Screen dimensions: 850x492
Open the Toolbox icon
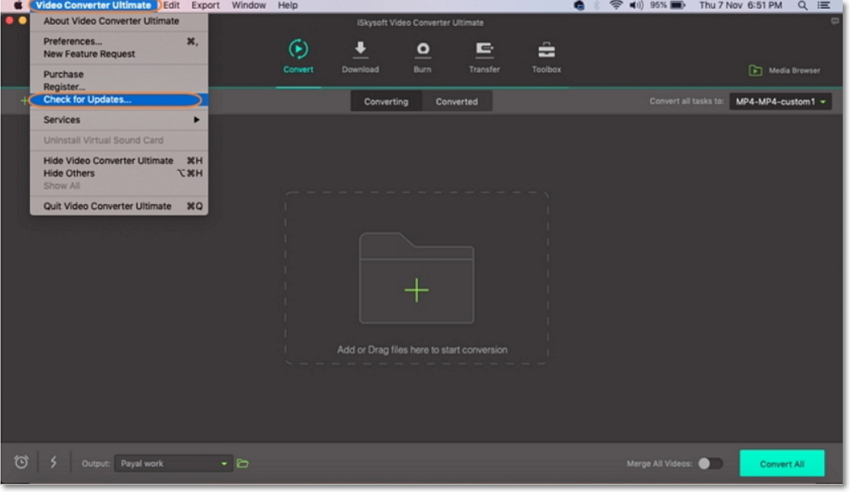(x=546, y=50)
